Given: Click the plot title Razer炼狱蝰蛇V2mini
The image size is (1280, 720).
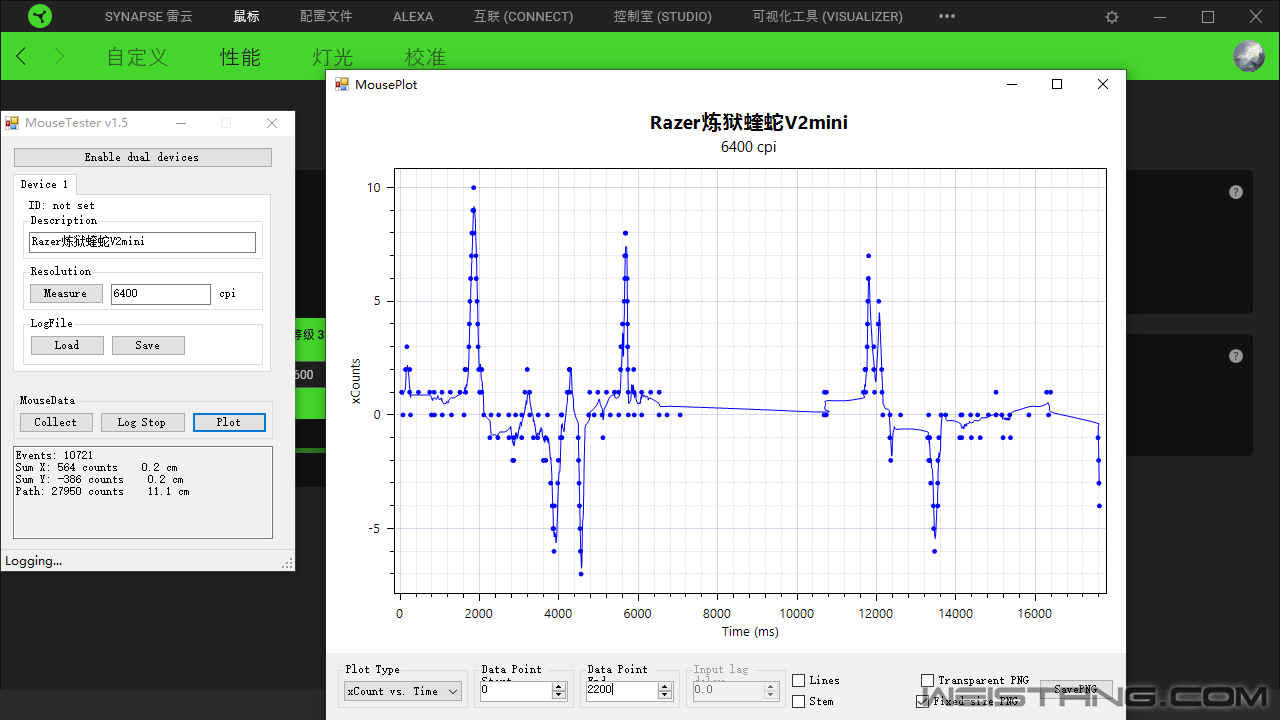Looking at the screenshot, I should click(x=749, y=123).
